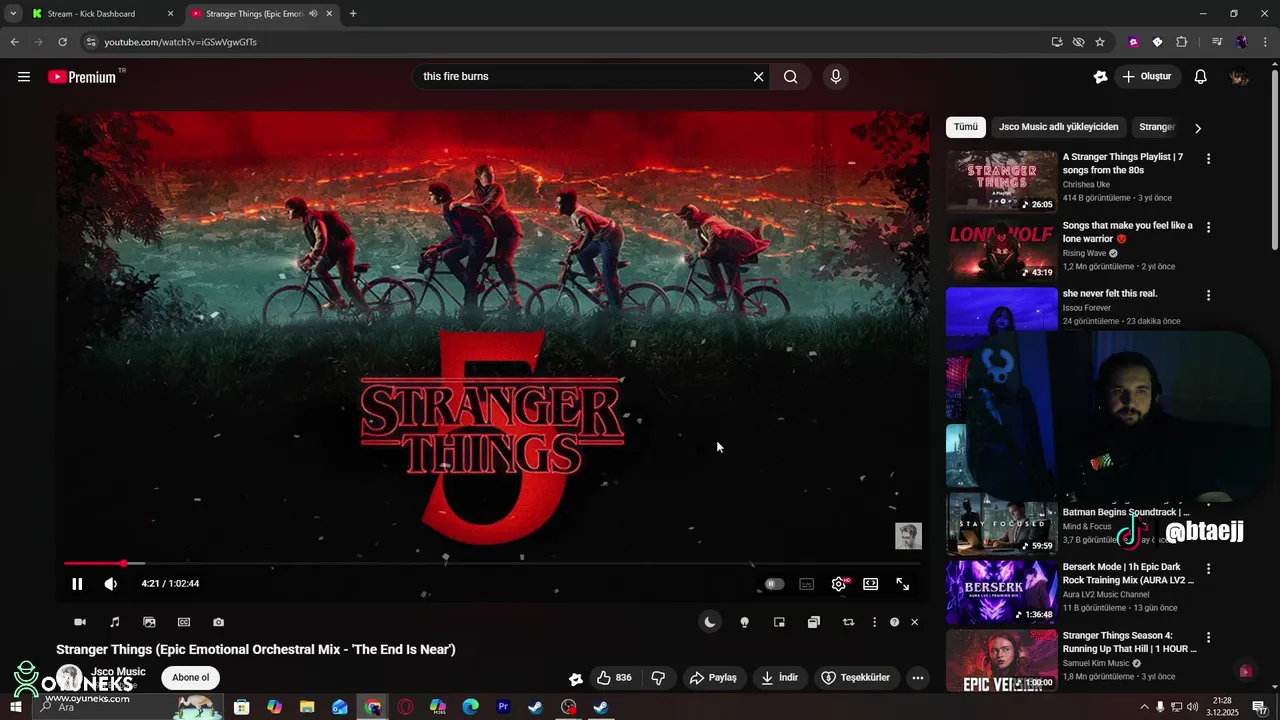Pause the playing video
Screen dimensions: 1280x720
(x=77, y=584)
